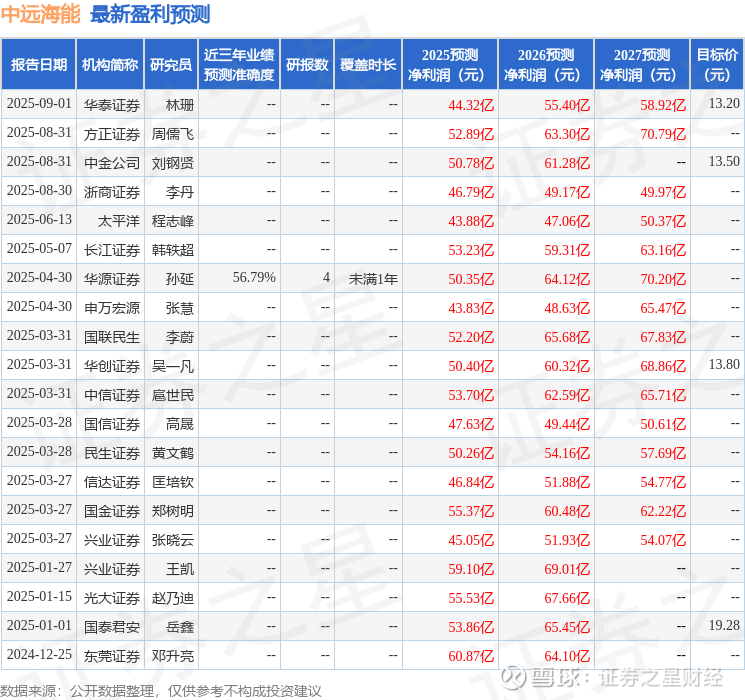Click the 69.01亿 2026 profit value
The width and height of the screenshot is (745, 700).
(x=567, y=569)
